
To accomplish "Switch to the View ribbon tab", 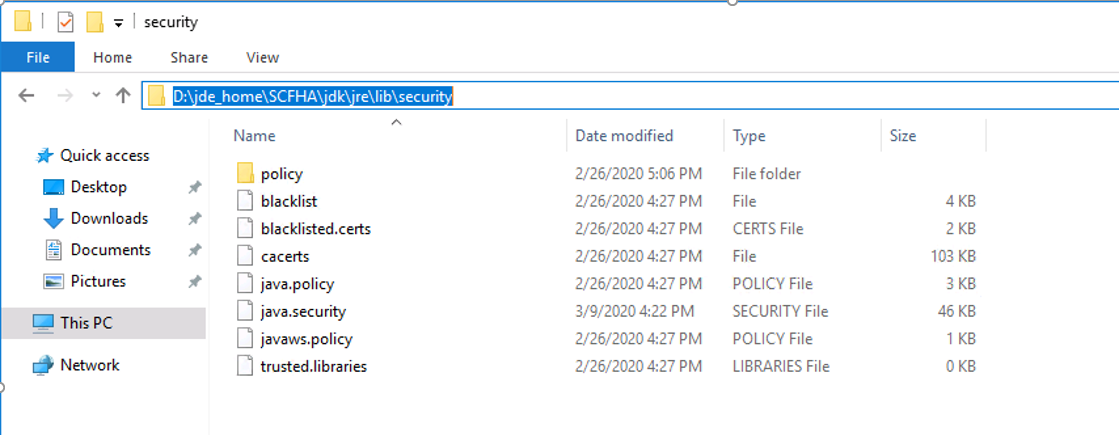I will (262, 58).
